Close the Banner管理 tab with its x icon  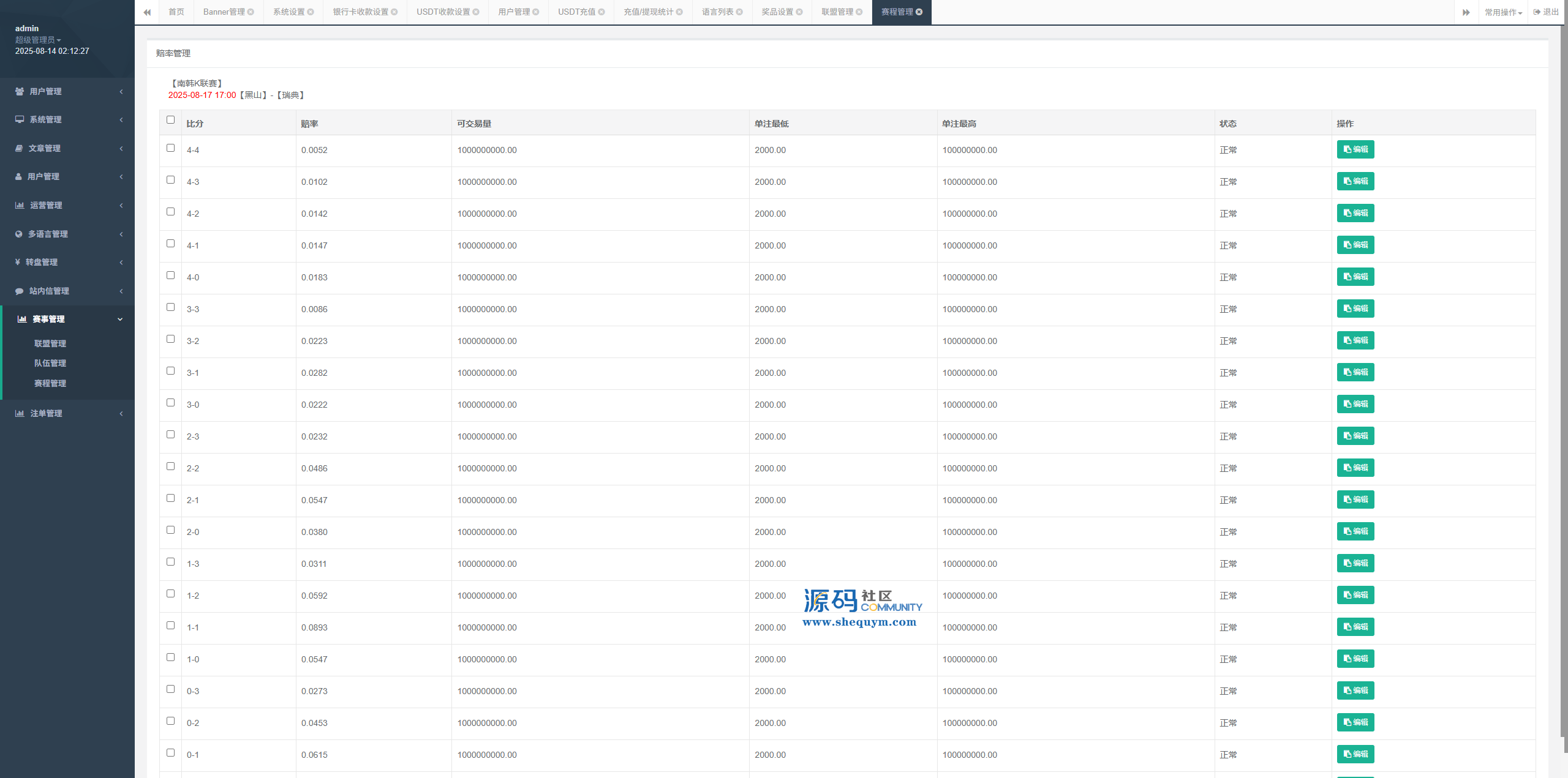tap(251, 12)
